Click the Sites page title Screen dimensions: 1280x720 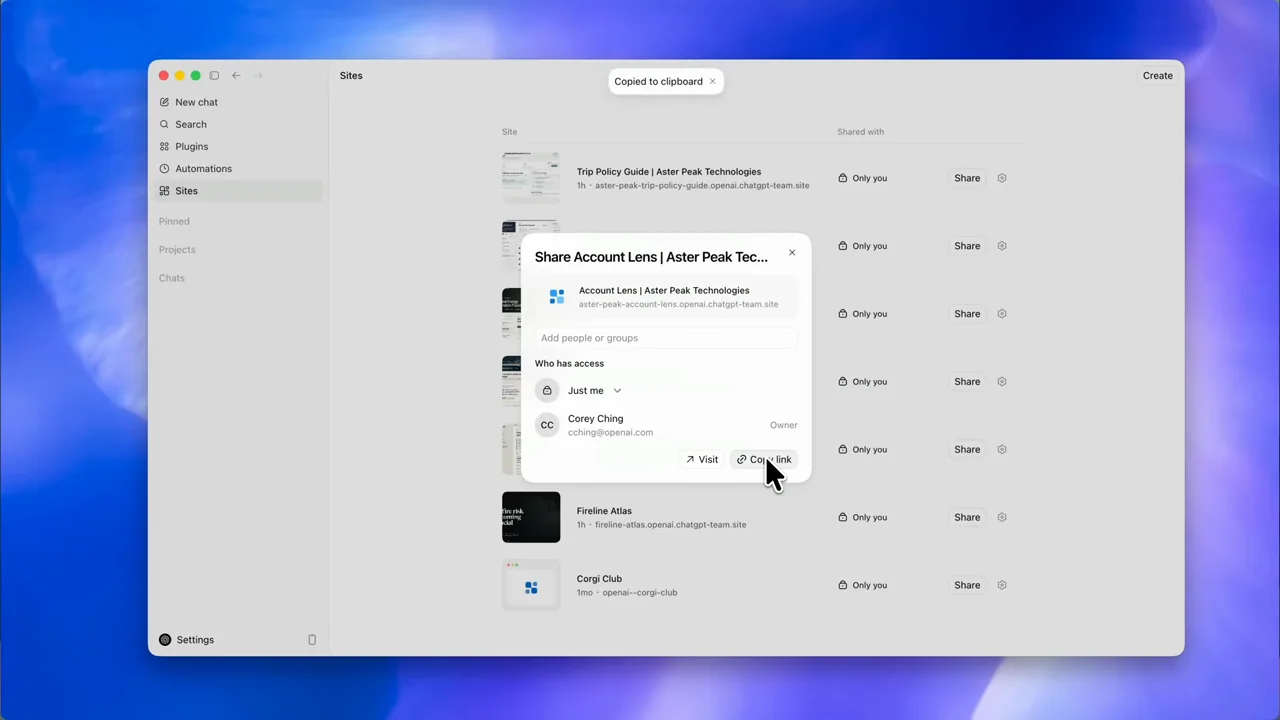351,76
